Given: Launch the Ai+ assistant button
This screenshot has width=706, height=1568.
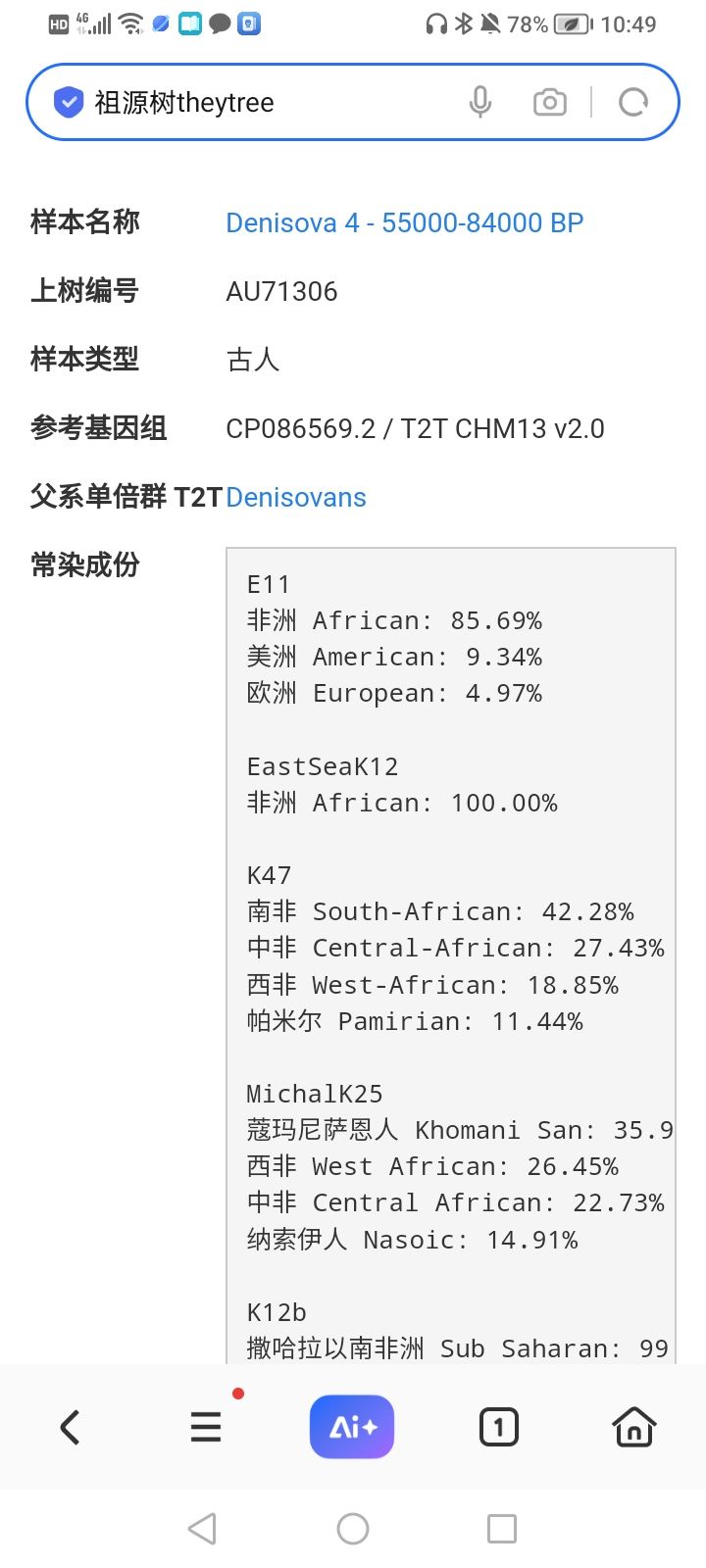Looking at the screenshot, I should (351, 1427).
